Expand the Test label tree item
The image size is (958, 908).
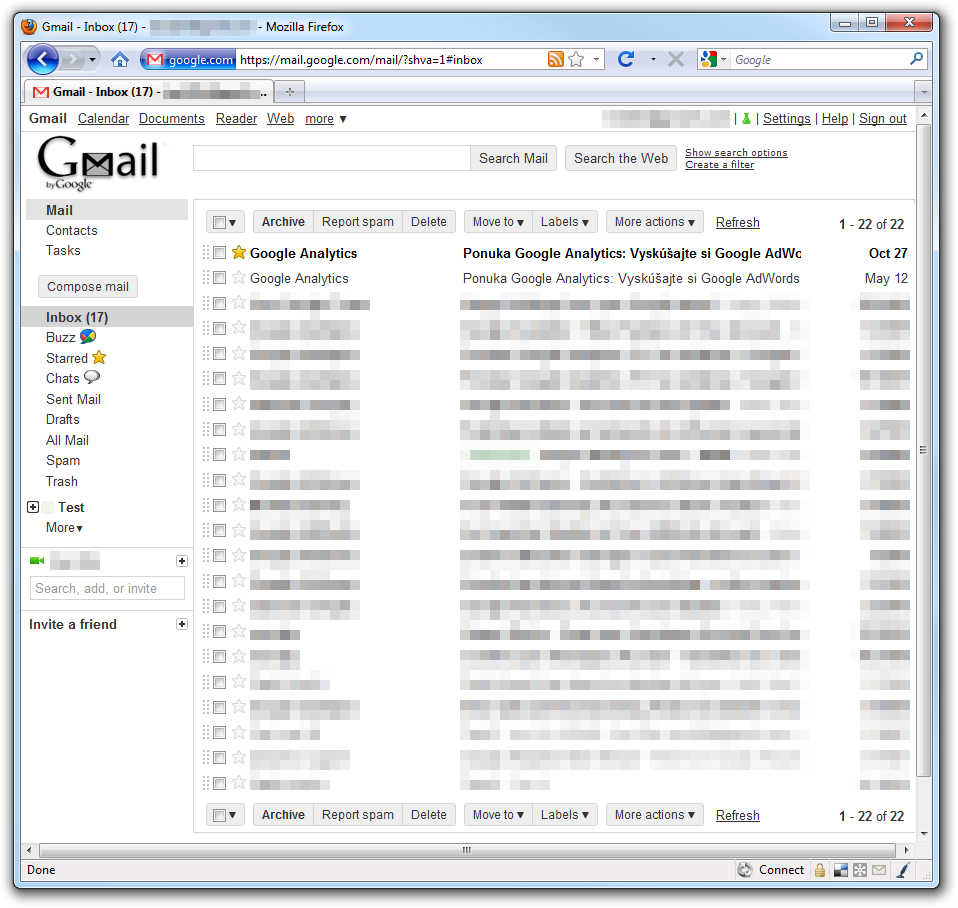coord(33,508)
